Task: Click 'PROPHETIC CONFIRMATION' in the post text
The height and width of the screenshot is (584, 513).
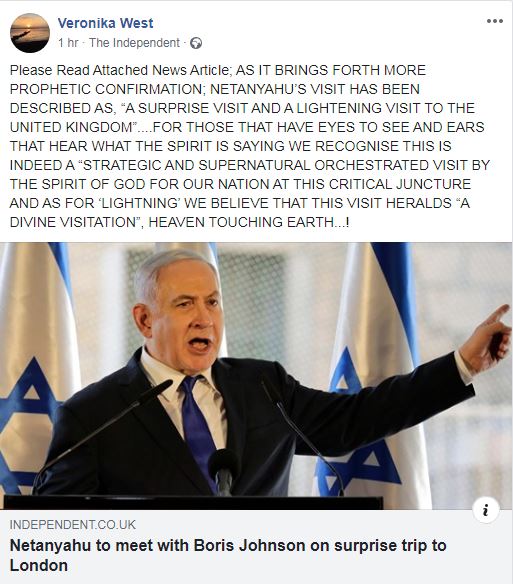Action: coord(106,89)
